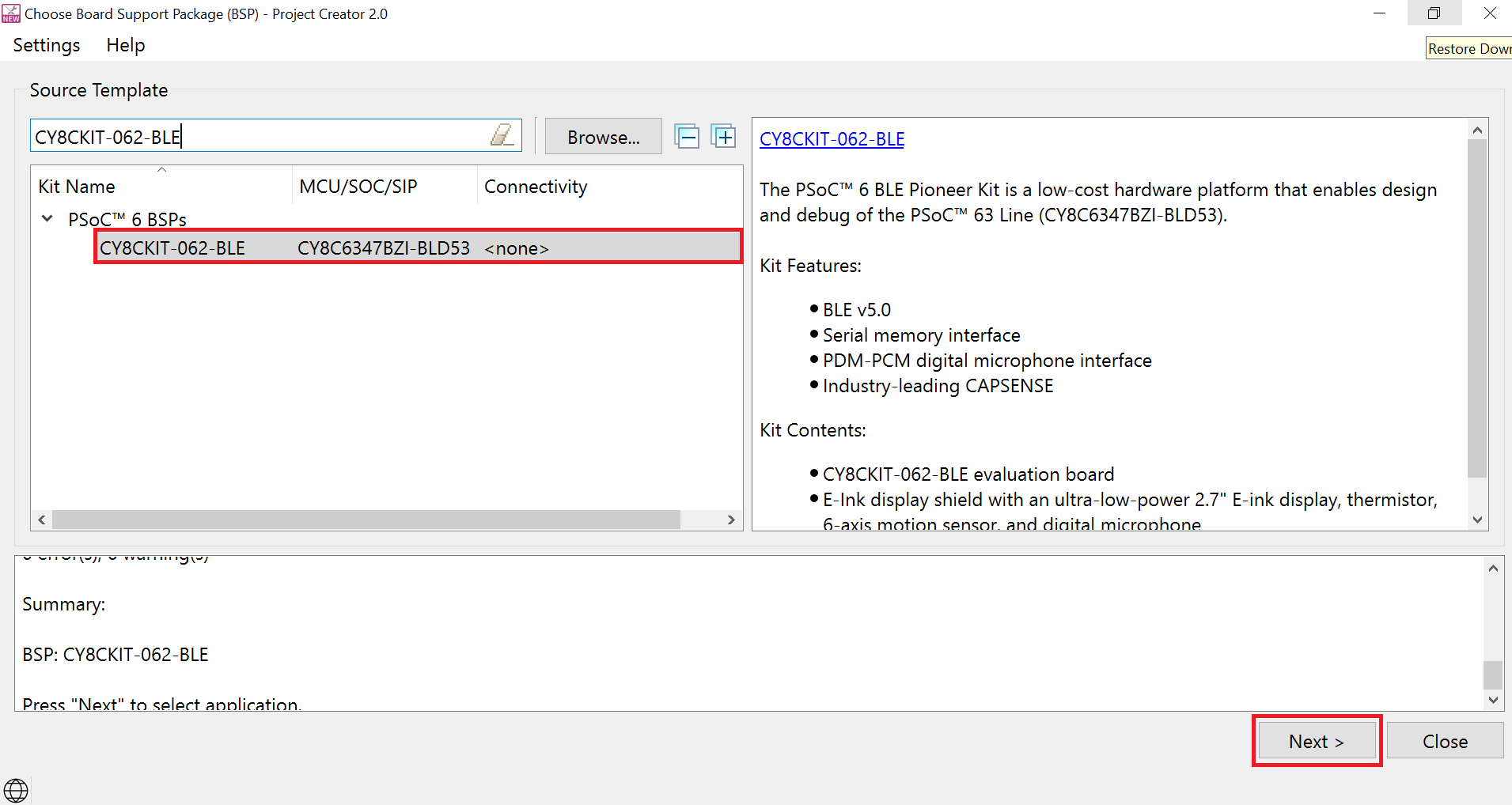Screen dimensions: 1512x805
Task: Open the Settings menu
Action: (x=47, y=45)
